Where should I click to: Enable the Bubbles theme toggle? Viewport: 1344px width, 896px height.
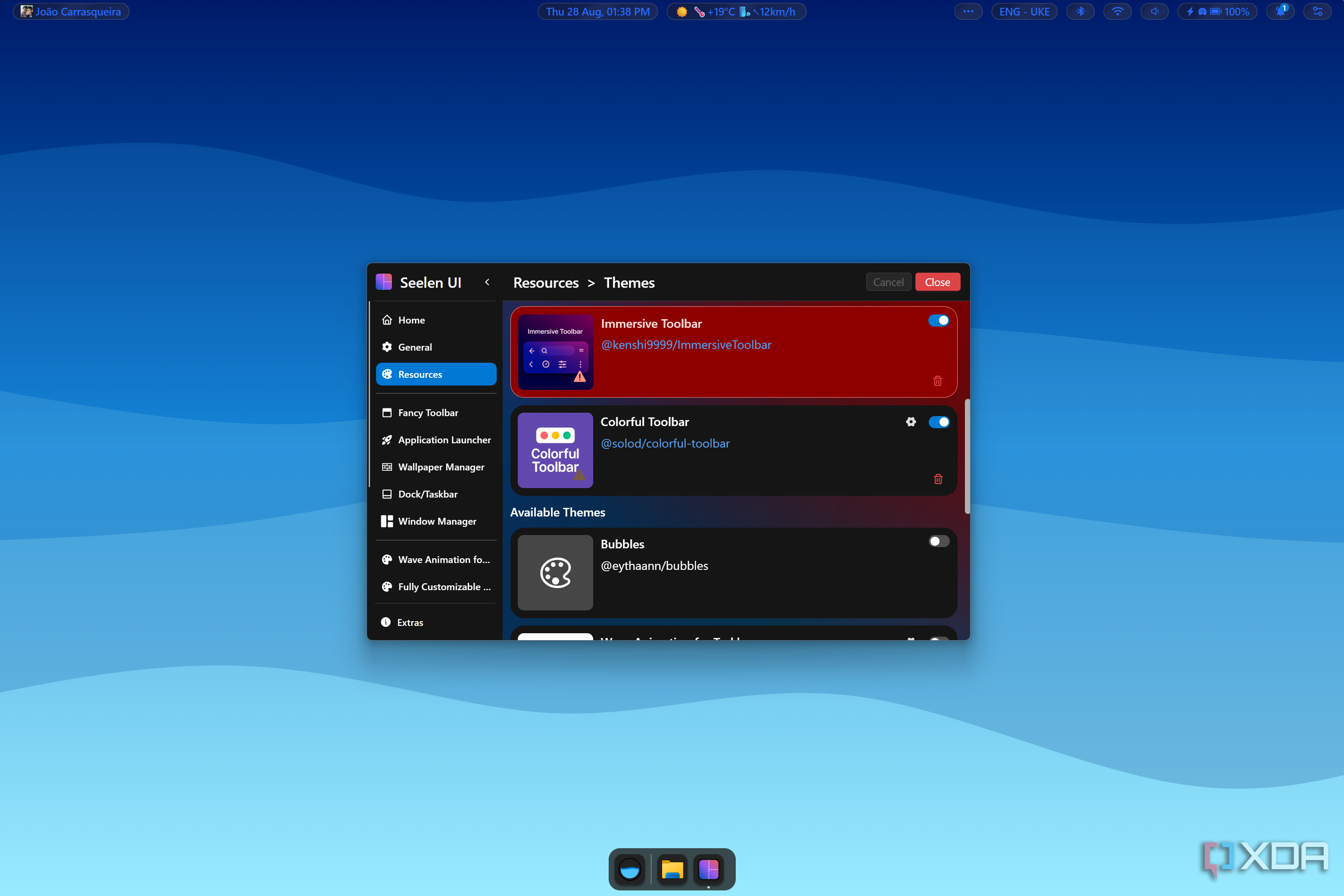pos(938,541)
